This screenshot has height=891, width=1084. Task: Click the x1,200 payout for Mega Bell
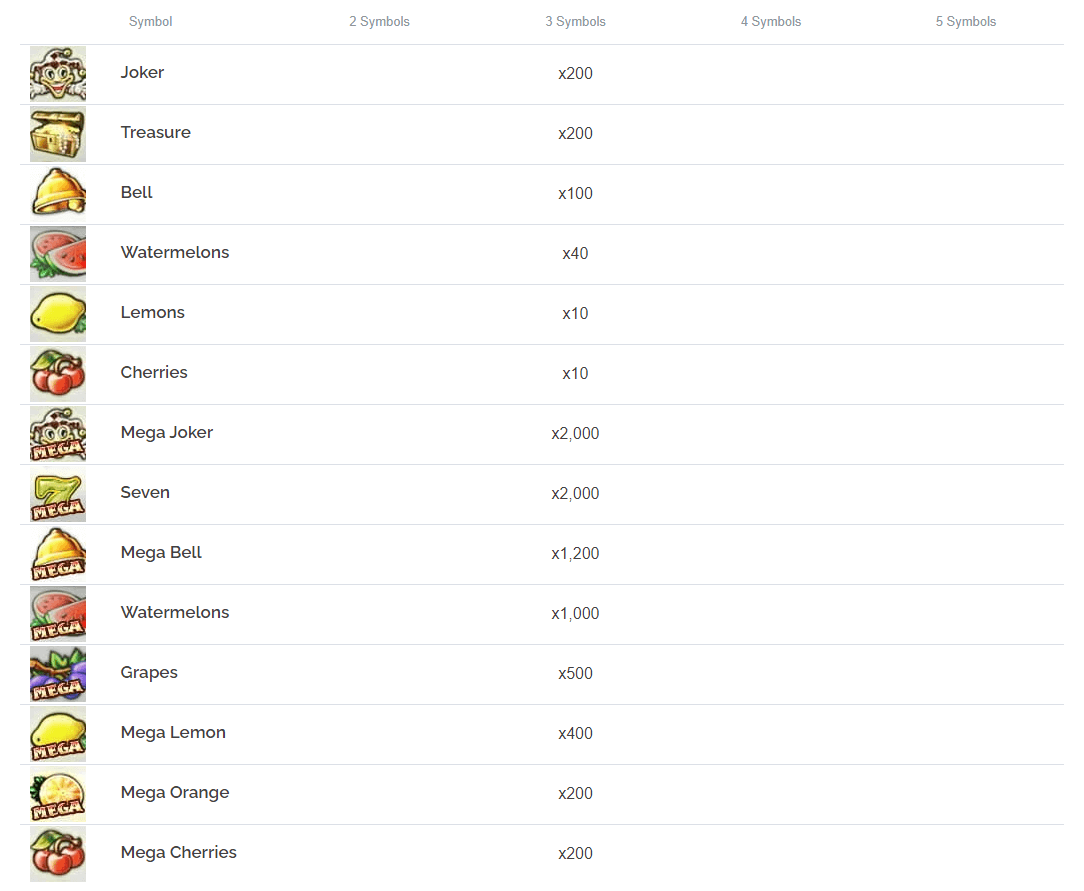tap(575, 554)
